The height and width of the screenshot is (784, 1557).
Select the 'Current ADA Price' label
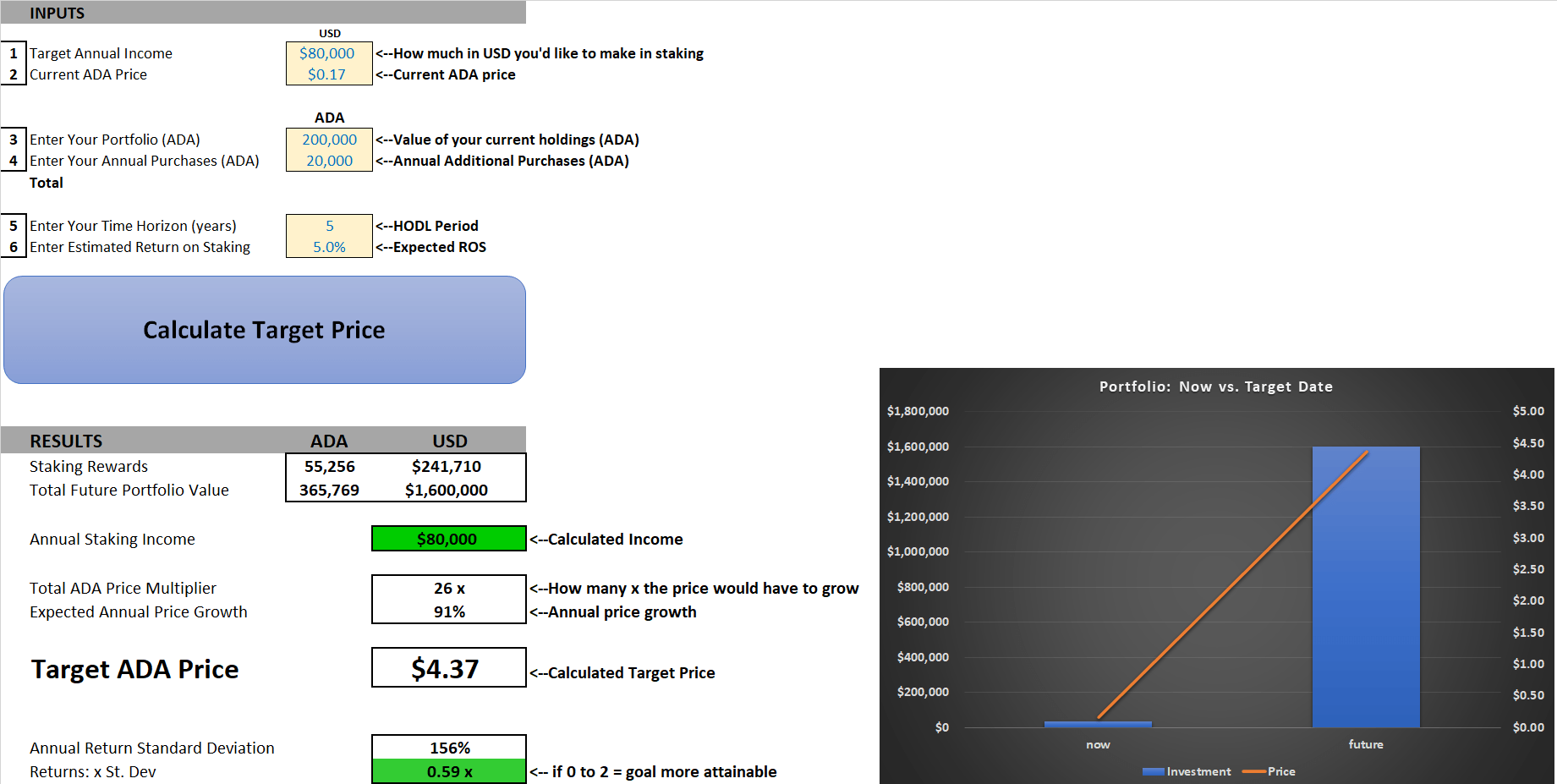88,74
